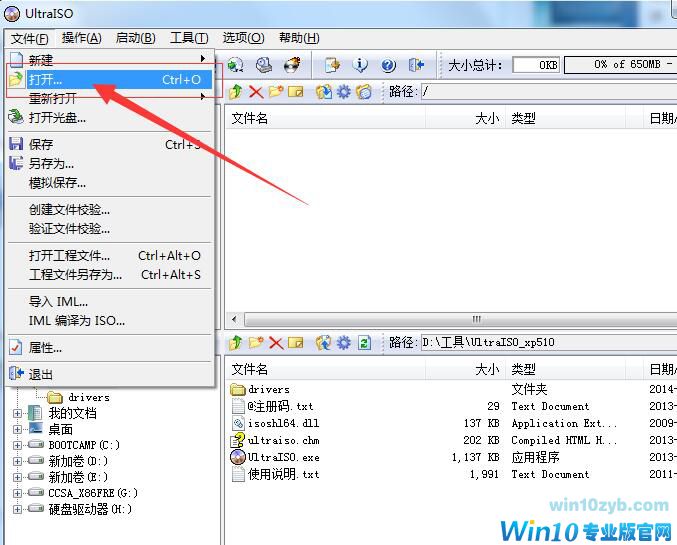Click the refresh icon in the lower local toolbar
This screenshot has height=545, width=677.
coord(364,342)
